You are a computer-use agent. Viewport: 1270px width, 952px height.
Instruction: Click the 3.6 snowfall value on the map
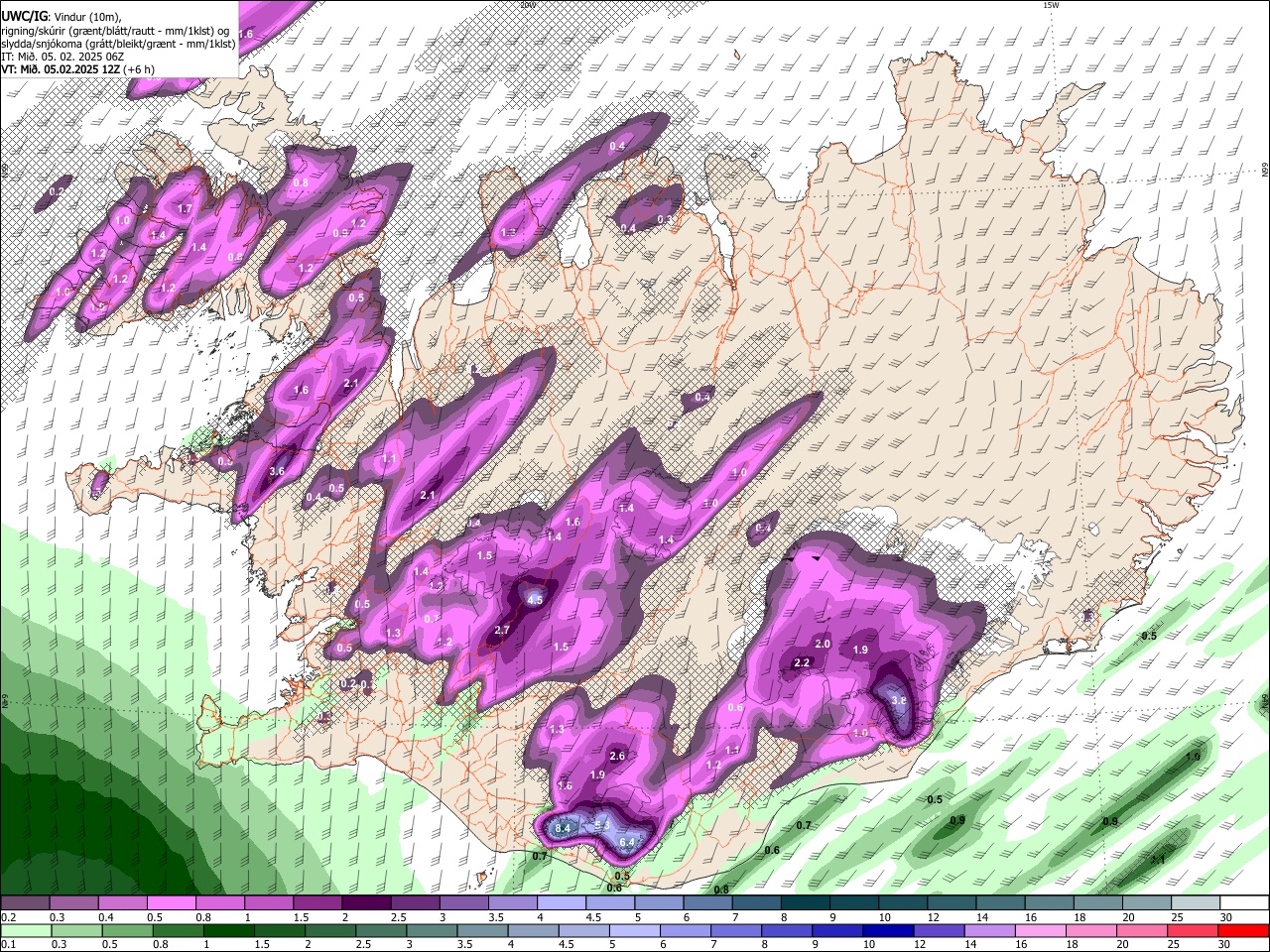278,471
